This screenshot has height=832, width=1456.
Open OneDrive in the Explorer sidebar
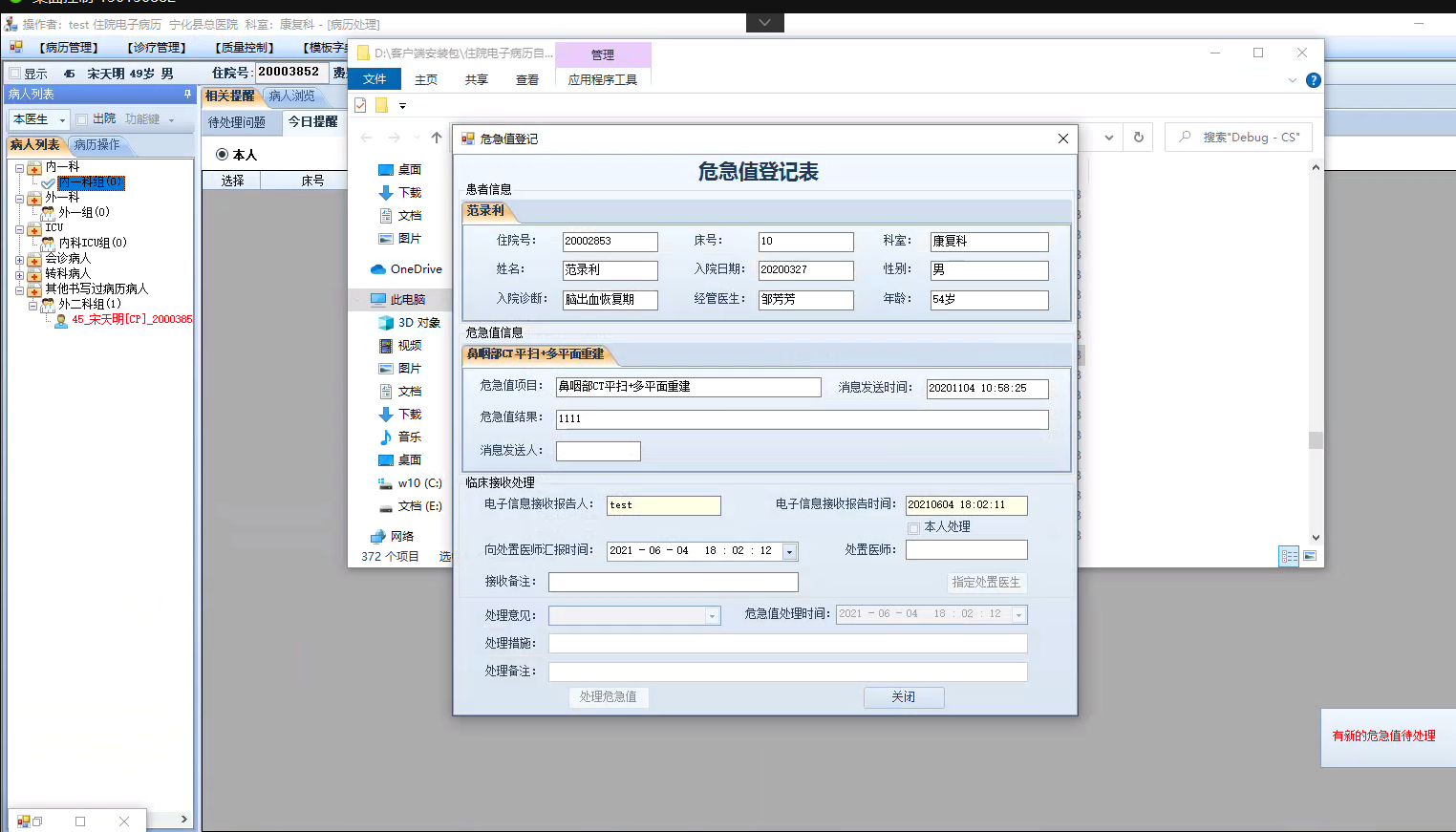[416, 269]
